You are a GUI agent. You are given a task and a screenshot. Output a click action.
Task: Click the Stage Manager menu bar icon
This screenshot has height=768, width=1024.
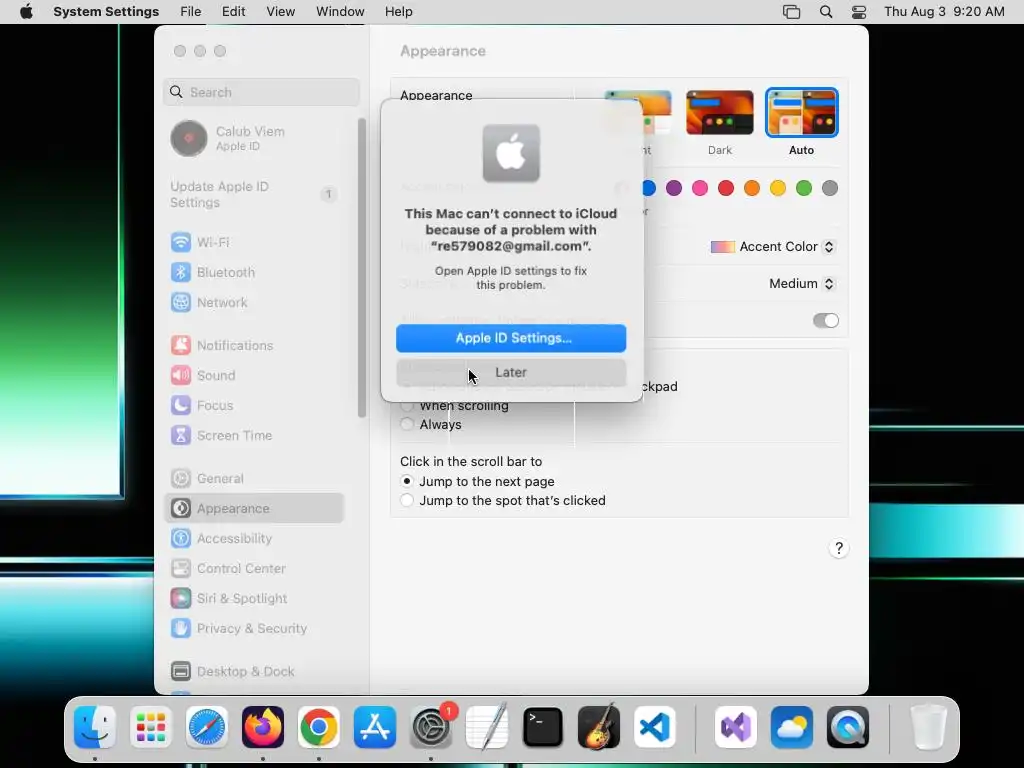click(x=792, y=12)
